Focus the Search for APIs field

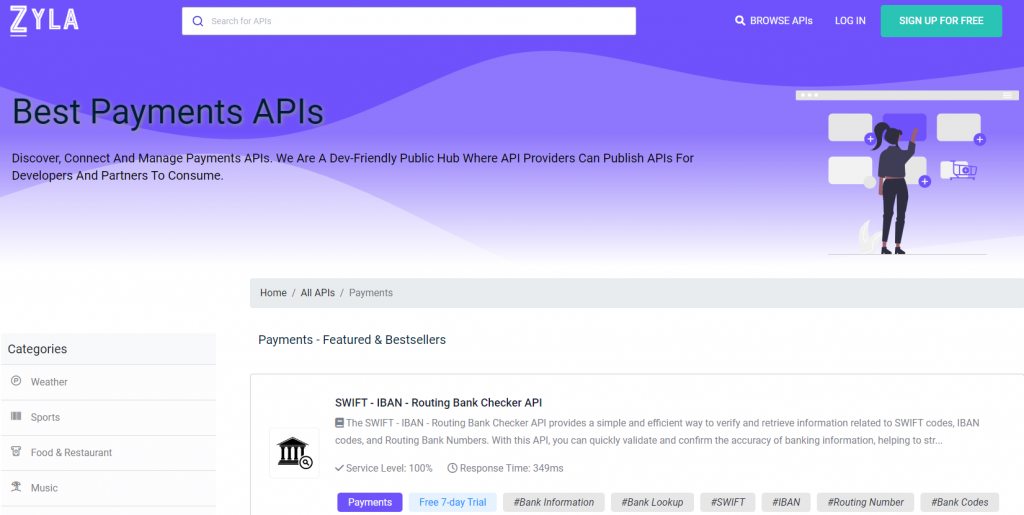(x=409, y=21)
